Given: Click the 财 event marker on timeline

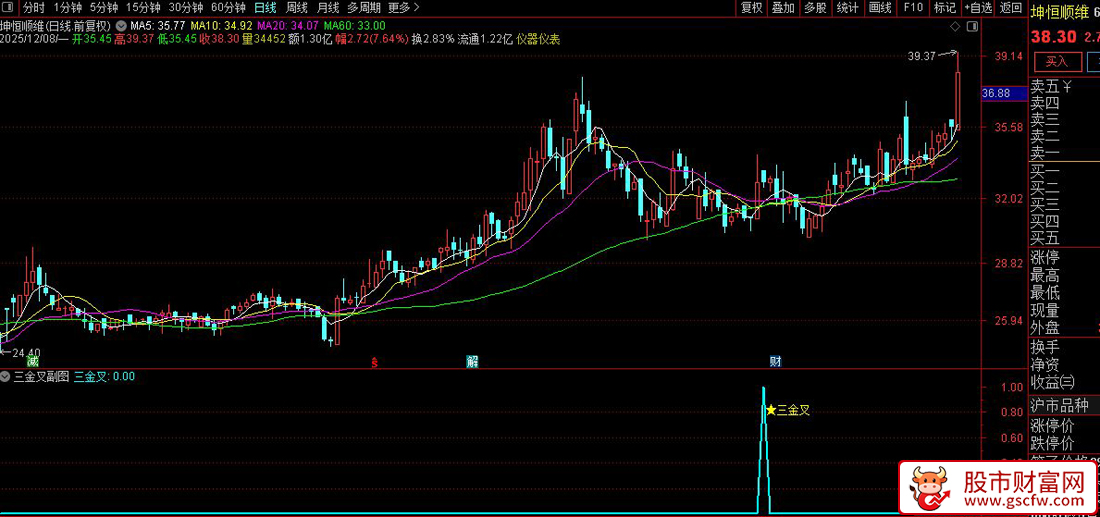Looking at the screenshot, I should click(775, 360).
